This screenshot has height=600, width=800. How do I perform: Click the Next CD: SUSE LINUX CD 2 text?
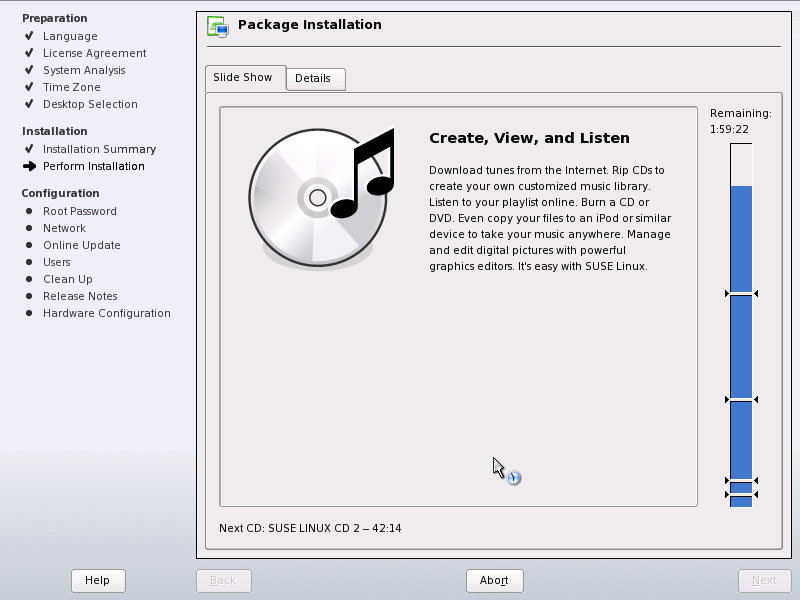point(310,528)
